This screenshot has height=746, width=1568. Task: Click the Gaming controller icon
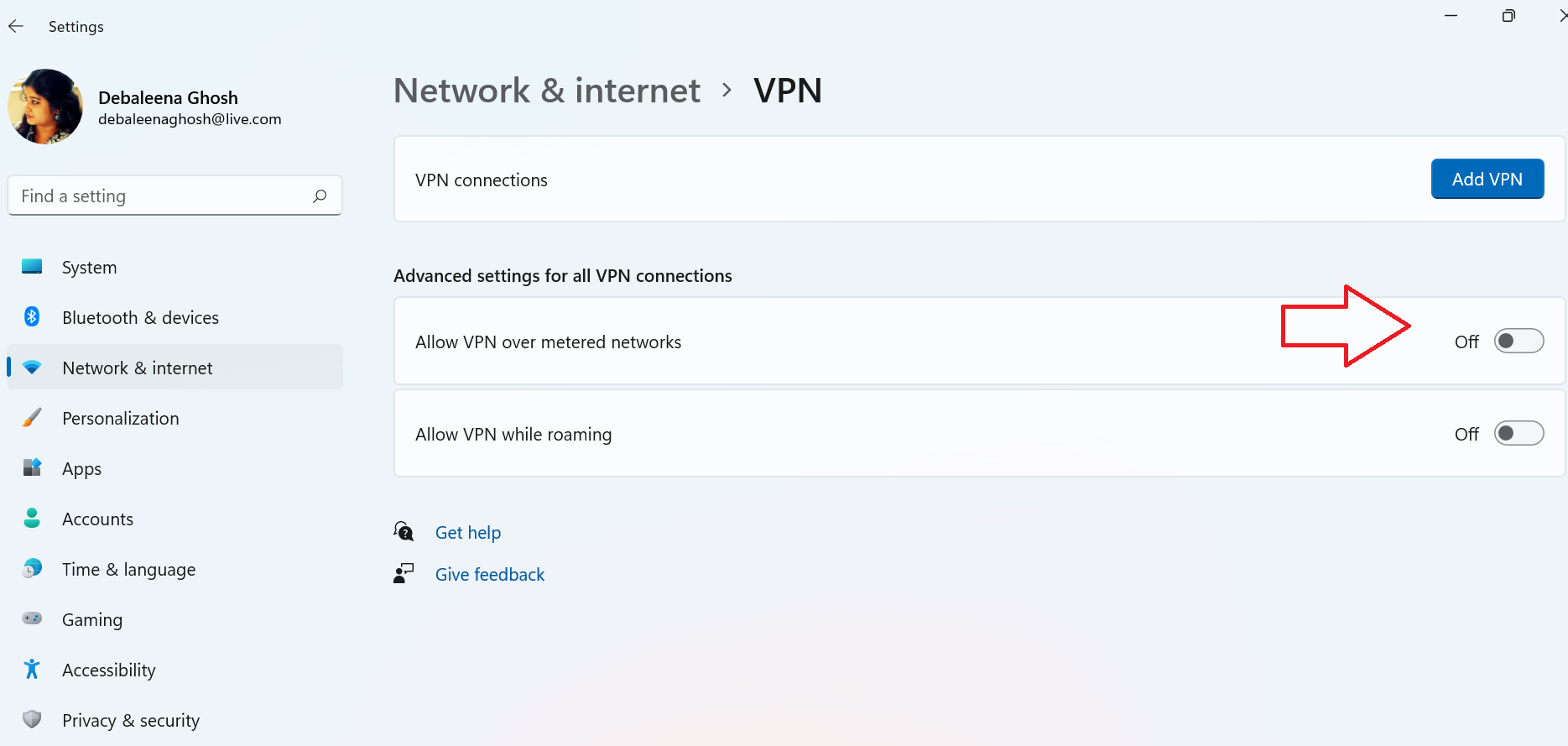coord(32,618)
